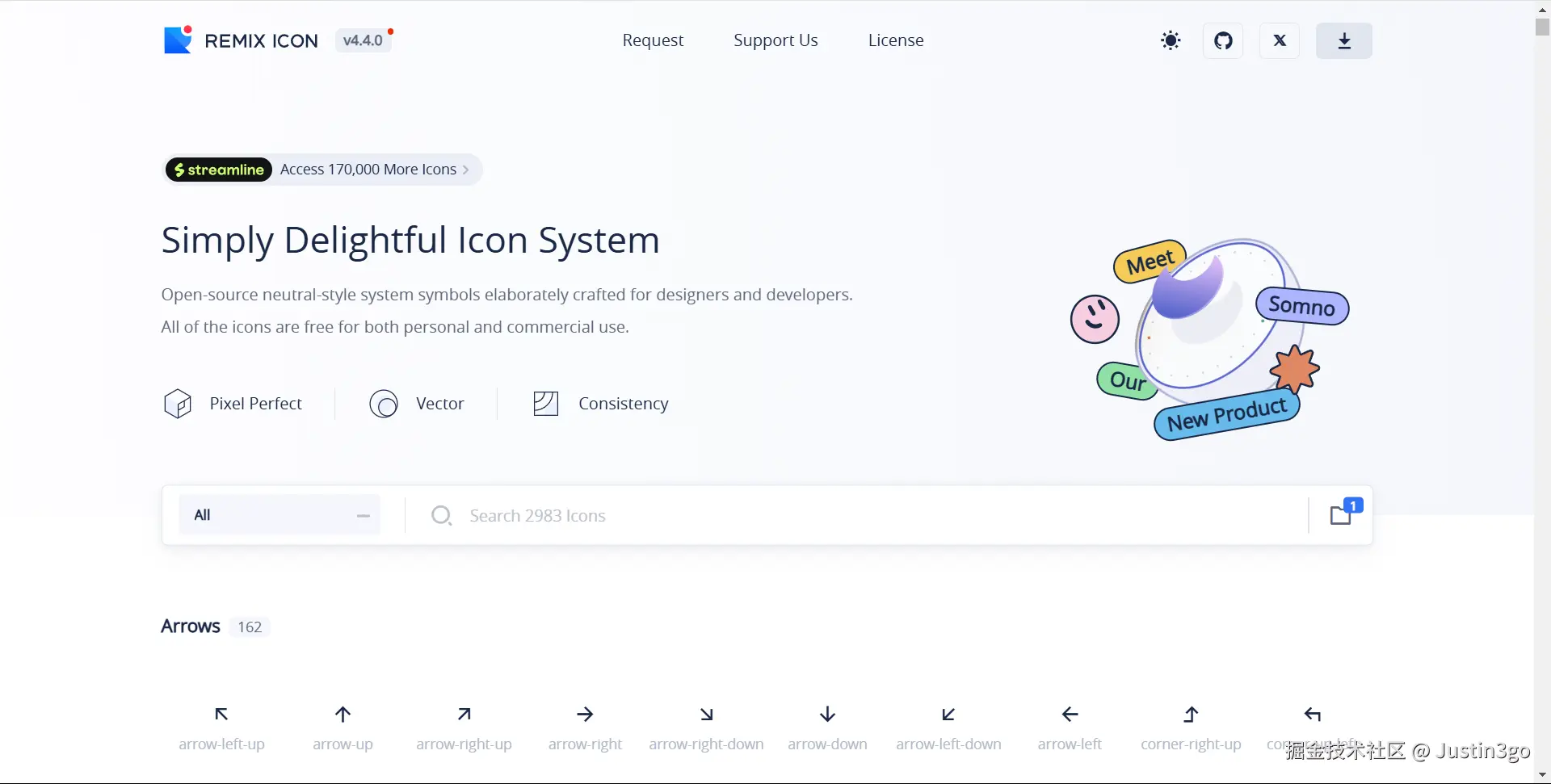Select the corner-right-up icon
1551x784 pixels.
pyautogui.click(x=1192, y=714)
